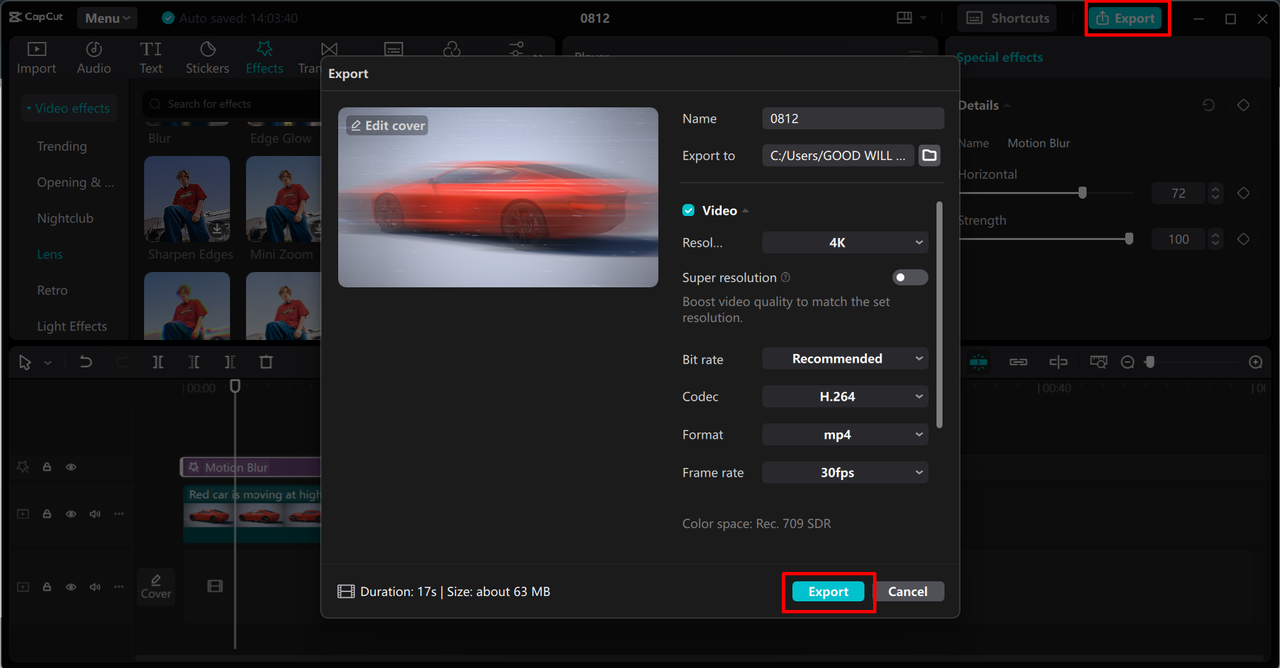Click the Horizontal value stepper arrows

[1215, 193]
